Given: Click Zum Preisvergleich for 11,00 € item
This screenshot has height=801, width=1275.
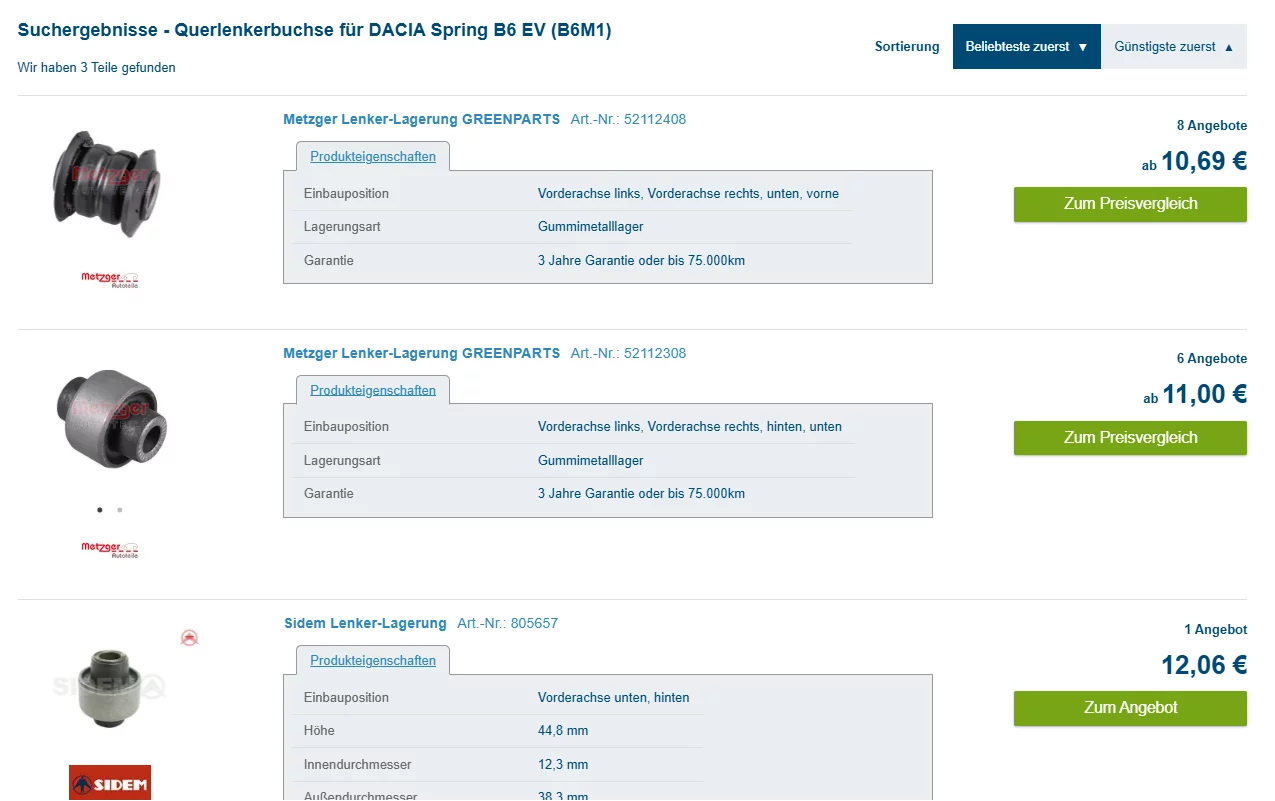Looking at the screenshot, I should coord(1130,438).
